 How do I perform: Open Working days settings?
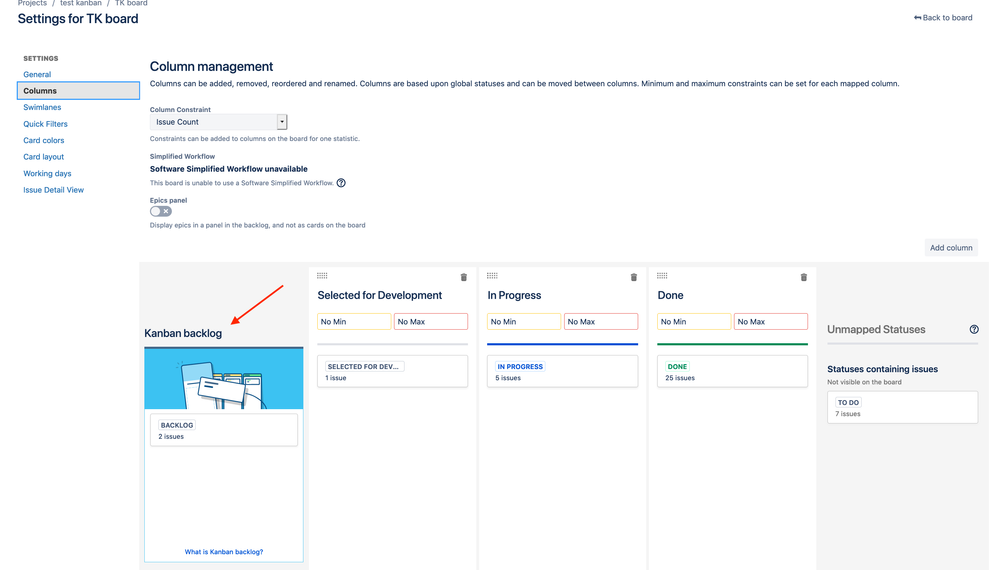pos(47,174)
